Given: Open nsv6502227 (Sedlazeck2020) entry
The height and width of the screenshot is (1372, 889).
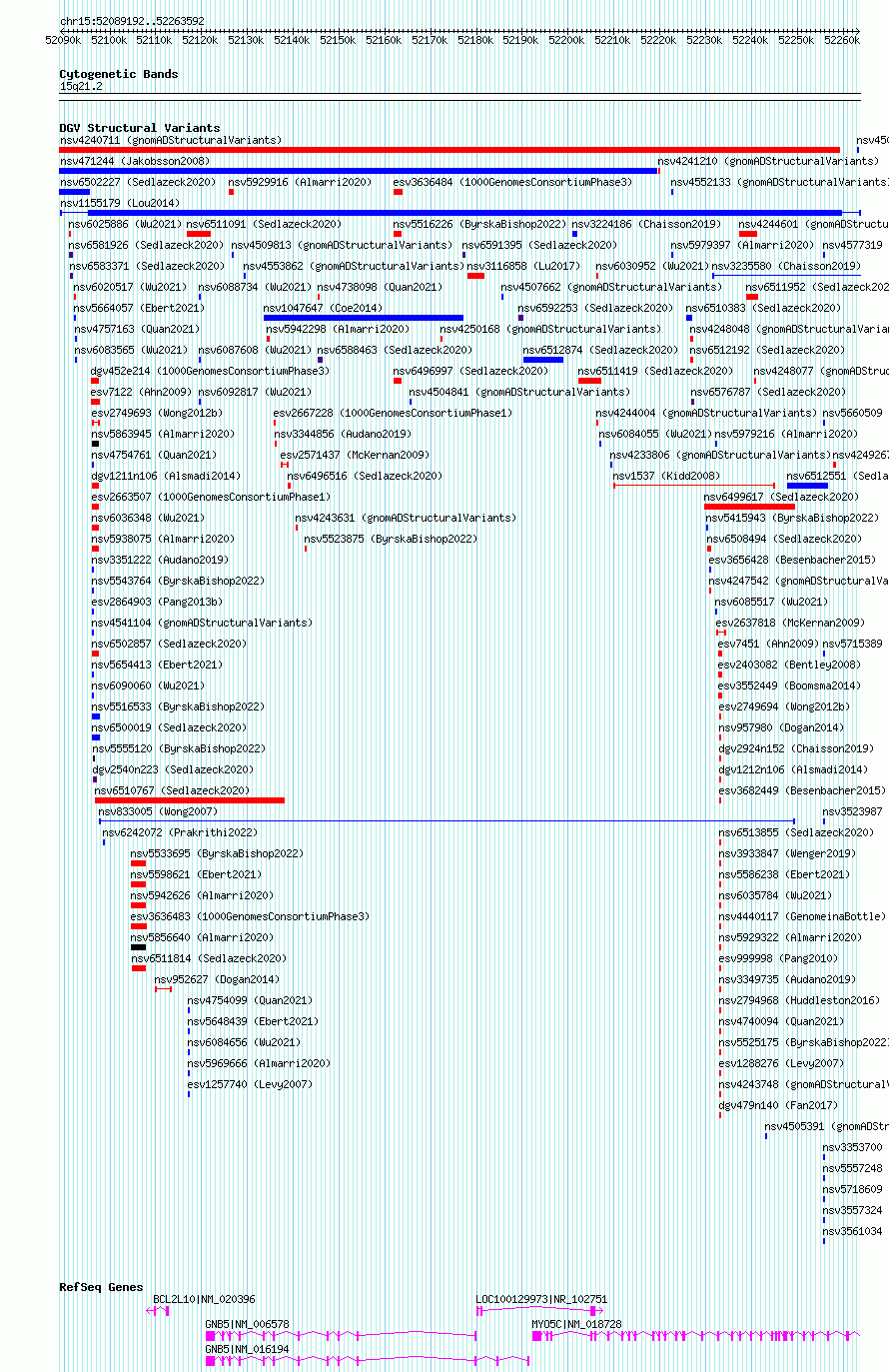Looking at the screenshot, I should coord(138,182).
